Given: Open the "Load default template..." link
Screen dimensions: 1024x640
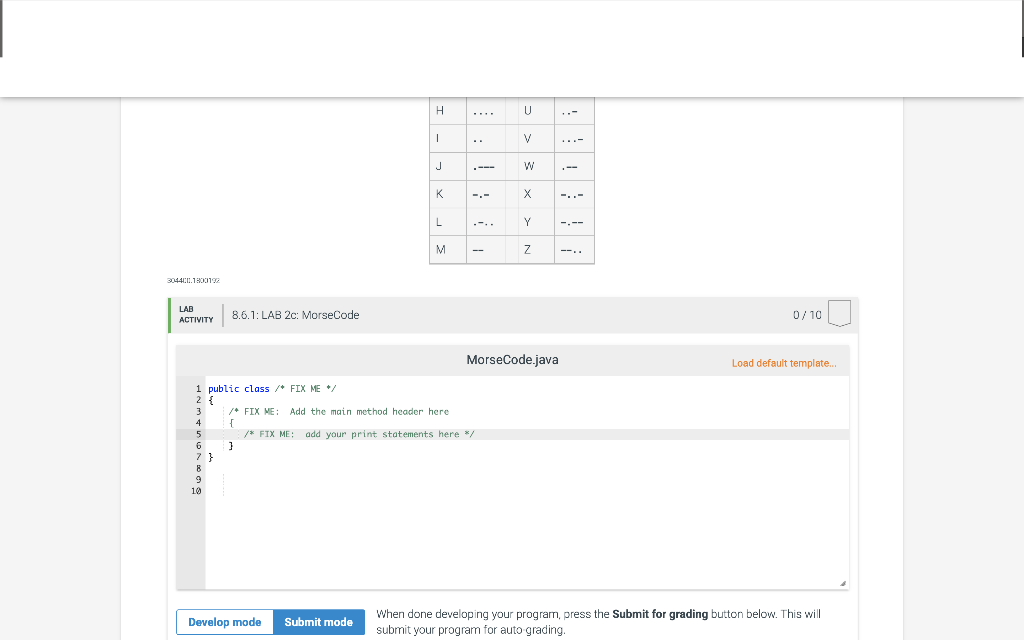Looking at the screenshot, I should pyautogui.click(x=784, y=363).
